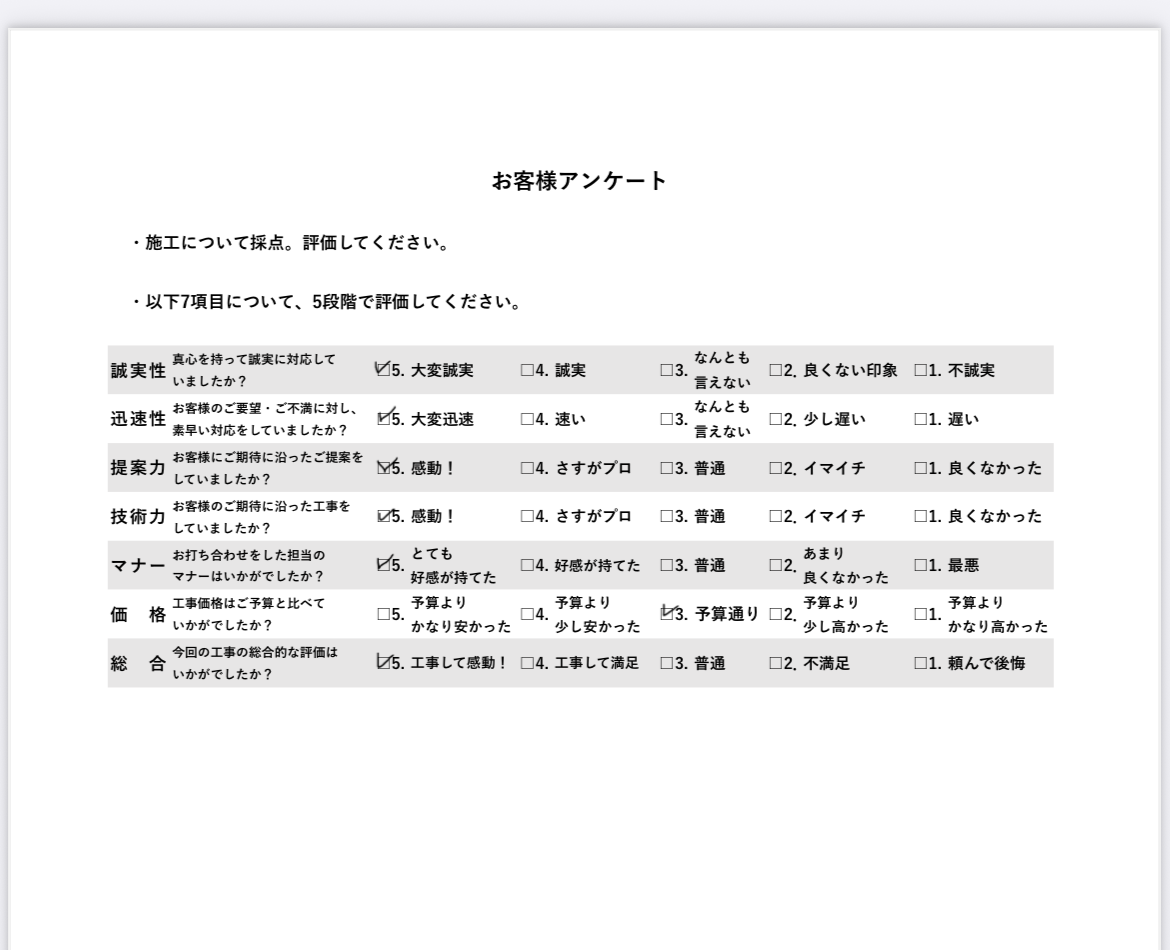Screen dimensions: 1170x950
Task: Select 技術力 row 2. イマイチ checkbox
Action: pyautogui.click(x=775, y=516)
